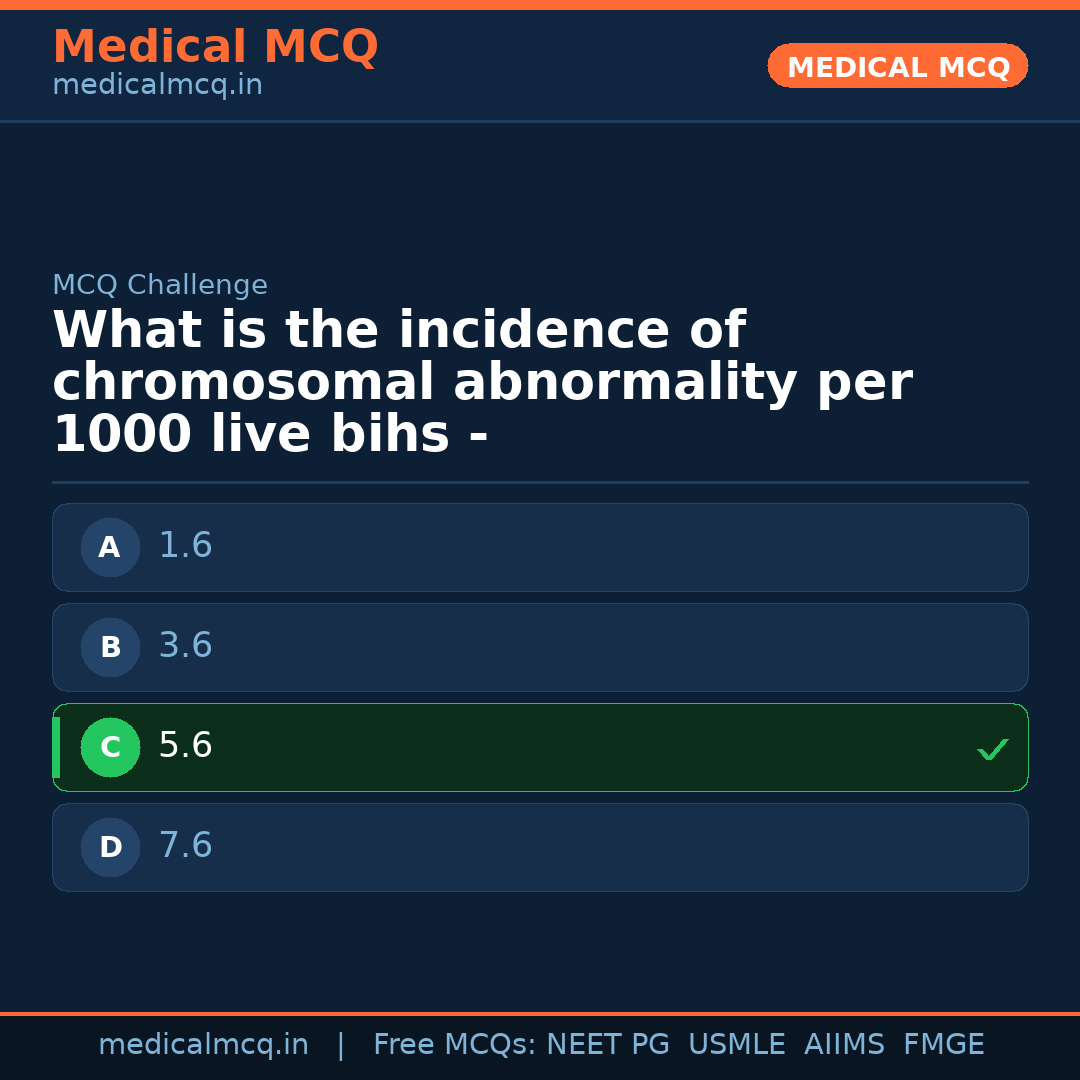Screen dimensions: 1080x1080
Task: Choose the highlighted 5.6 answer
Action: click(x=186, y=746)
